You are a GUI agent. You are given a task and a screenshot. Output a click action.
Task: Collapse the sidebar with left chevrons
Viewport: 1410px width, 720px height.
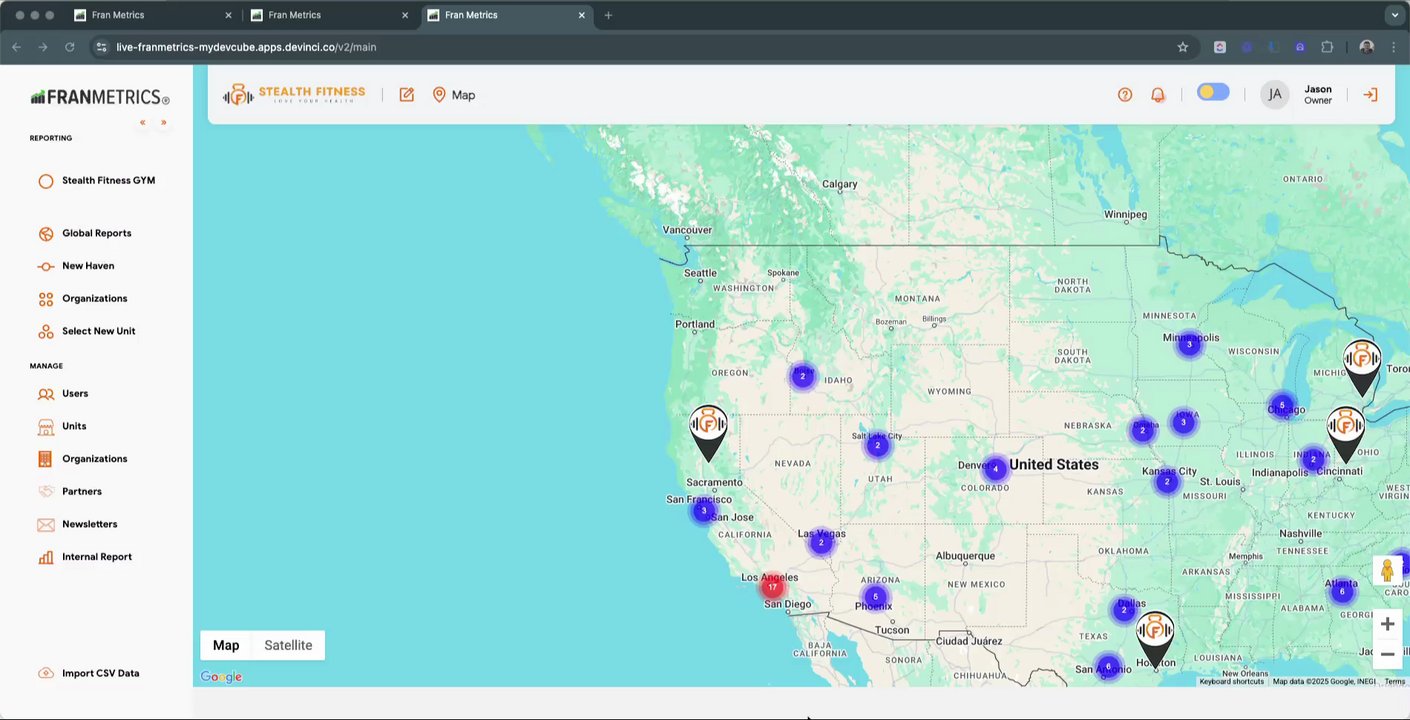143,123
